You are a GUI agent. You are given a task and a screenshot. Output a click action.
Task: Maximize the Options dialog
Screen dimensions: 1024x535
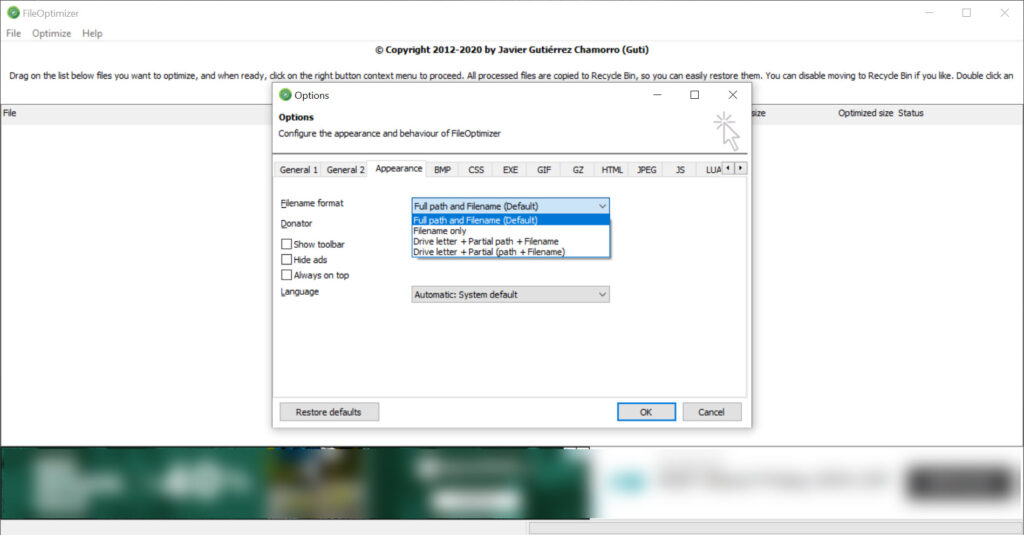[x=695, y=95]
